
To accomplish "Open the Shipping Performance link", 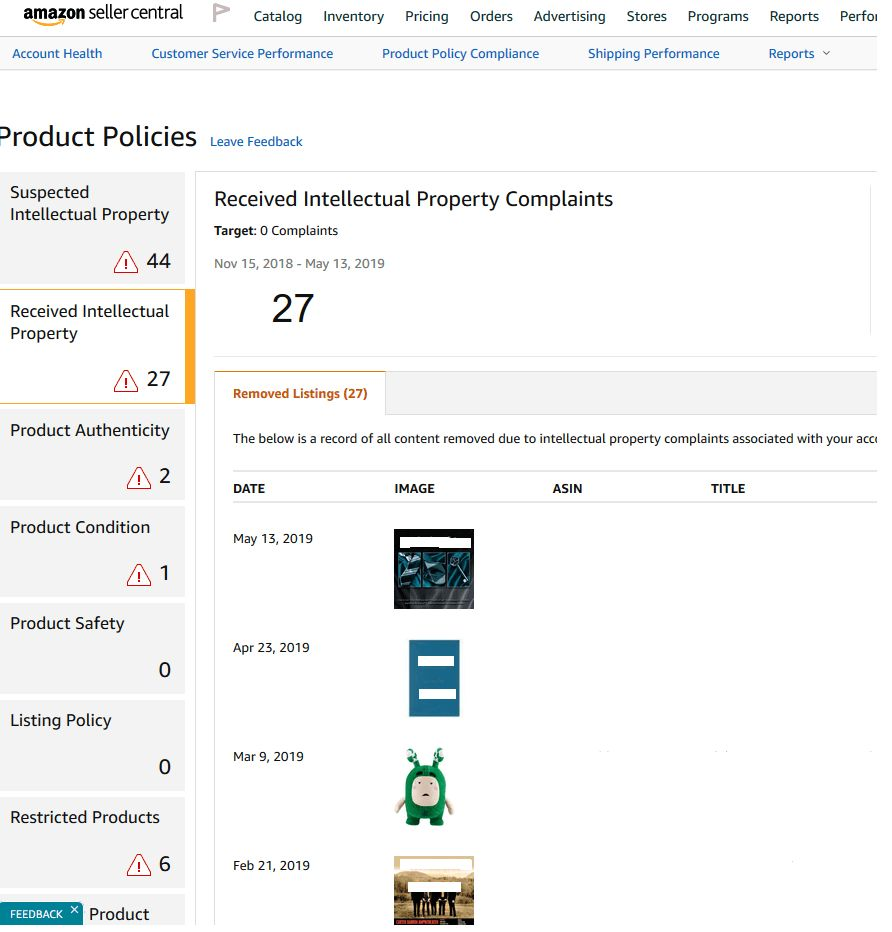I will 653,54.
